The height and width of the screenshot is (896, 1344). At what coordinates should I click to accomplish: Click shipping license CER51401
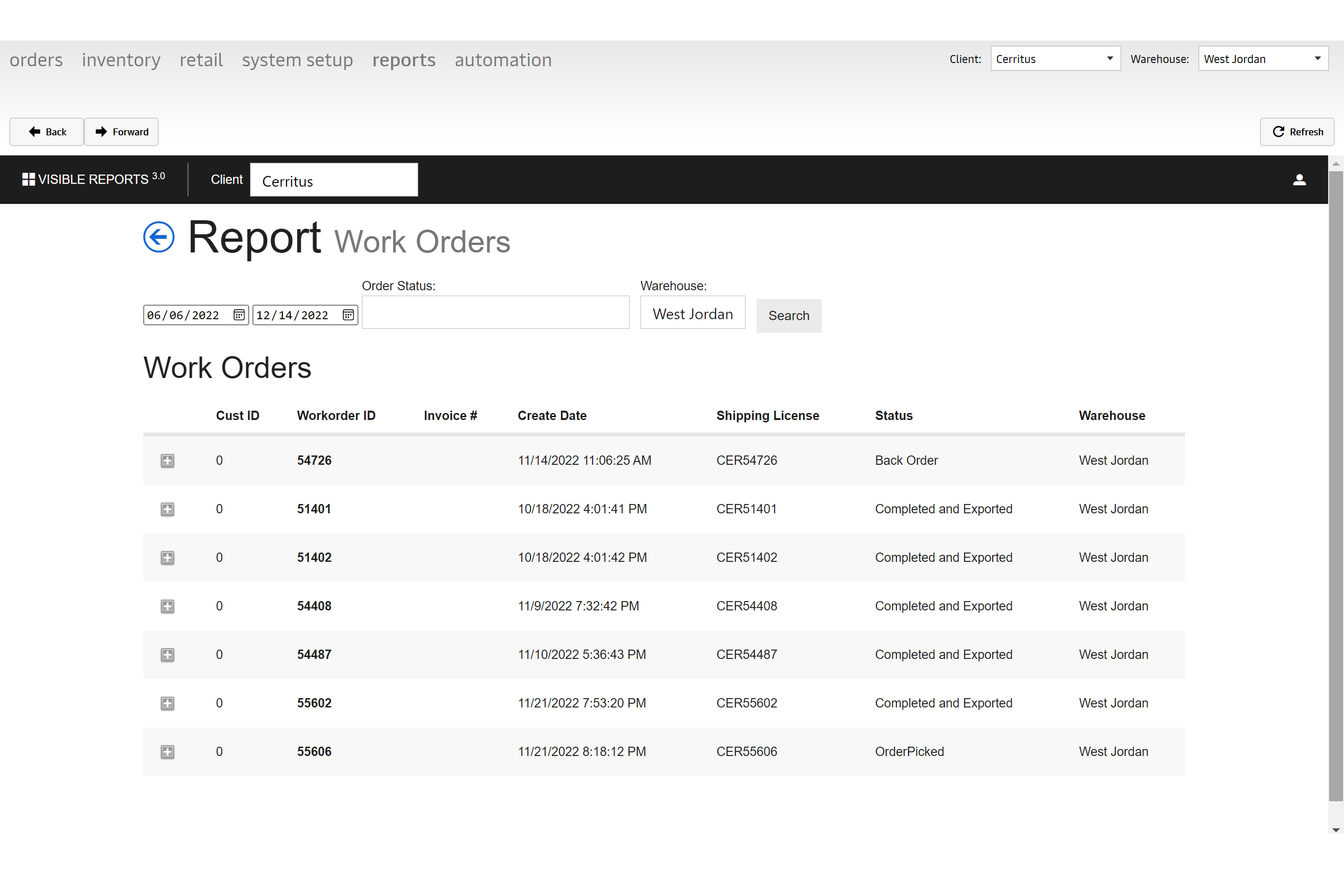tap(747, 509)
